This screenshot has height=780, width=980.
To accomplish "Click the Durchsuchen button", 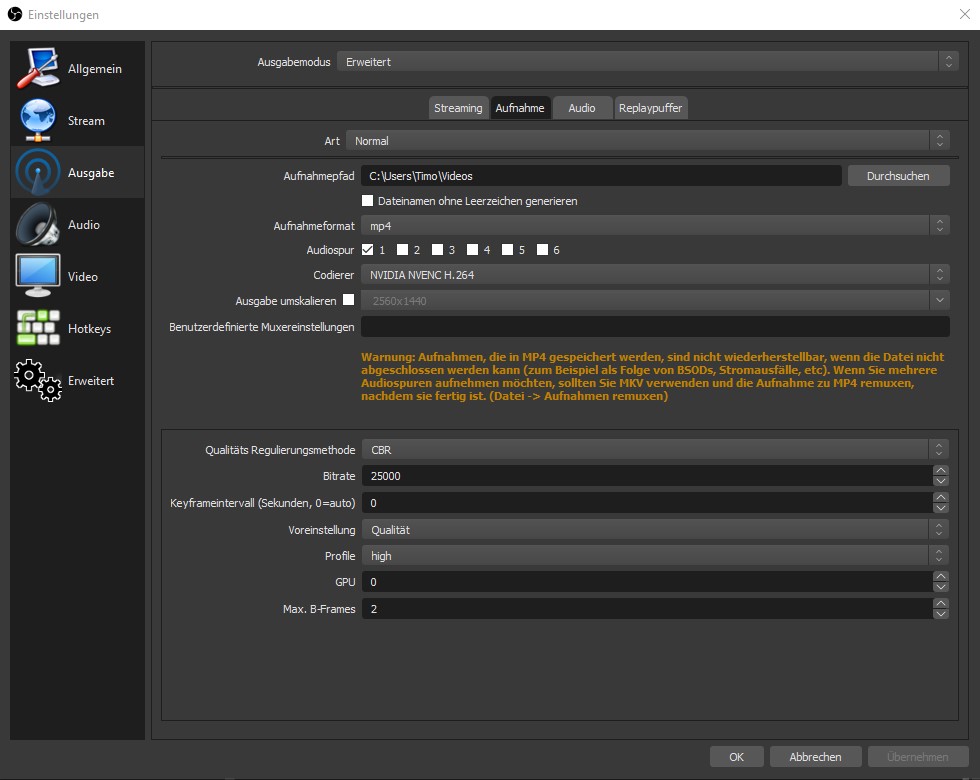I will point(898,176).
